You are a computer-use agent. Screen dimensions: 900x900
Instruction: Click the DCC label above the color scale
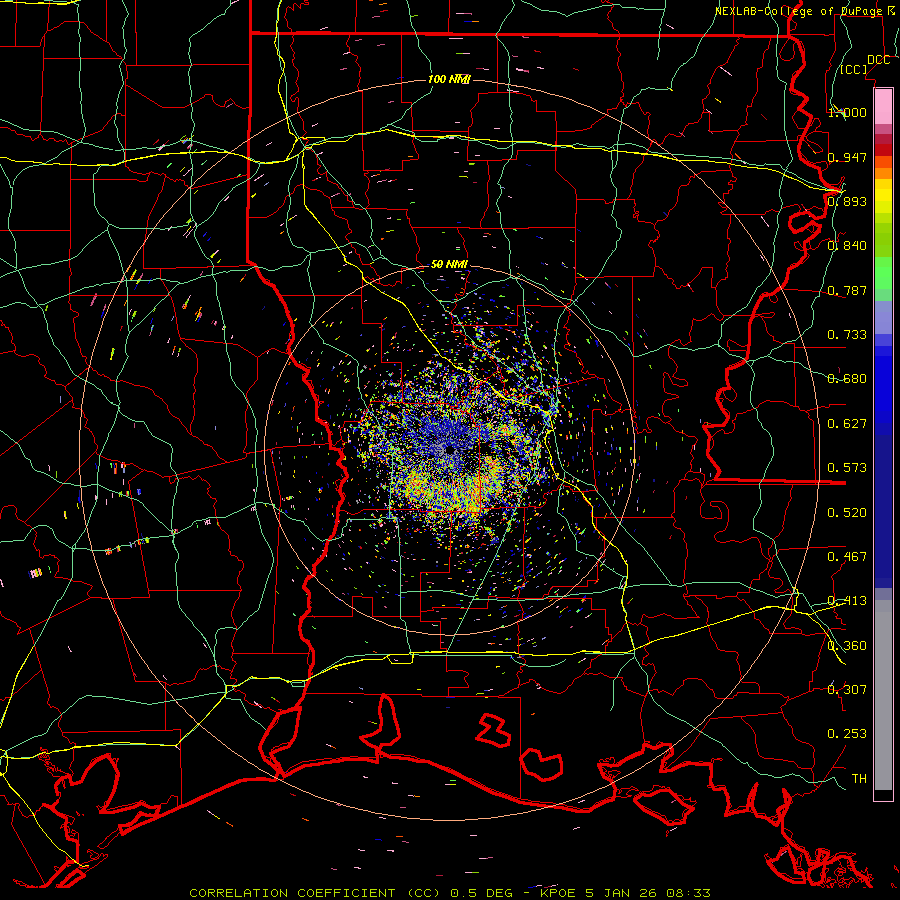(878, 60)
